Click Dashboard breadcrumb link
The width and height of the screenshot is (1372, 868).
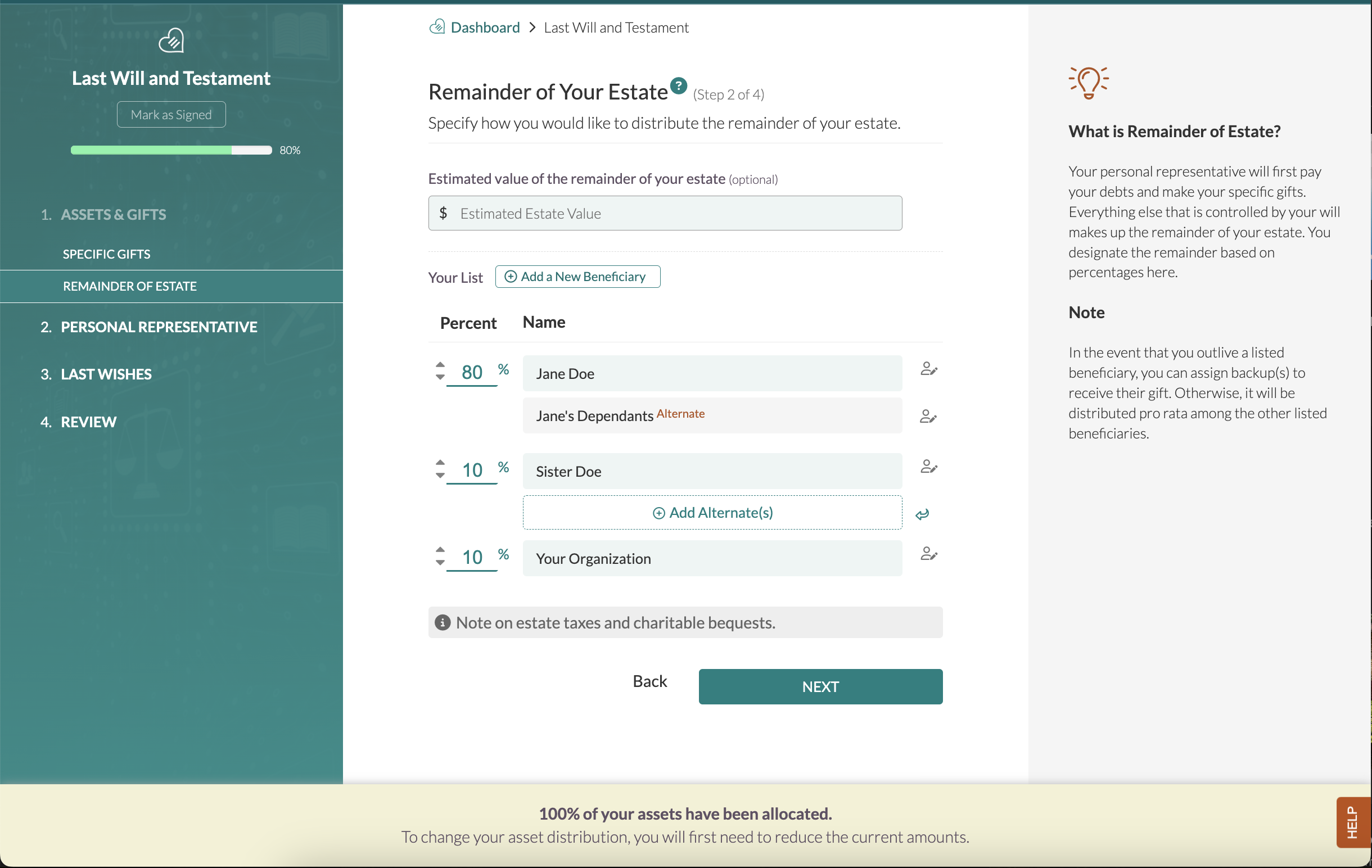coord(484,28)
